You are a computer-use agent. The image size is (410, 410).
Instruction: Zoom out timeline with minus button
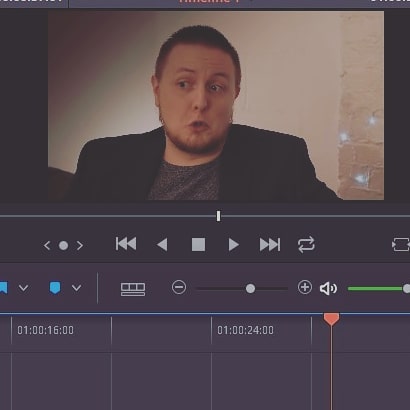tap(179, 287)
